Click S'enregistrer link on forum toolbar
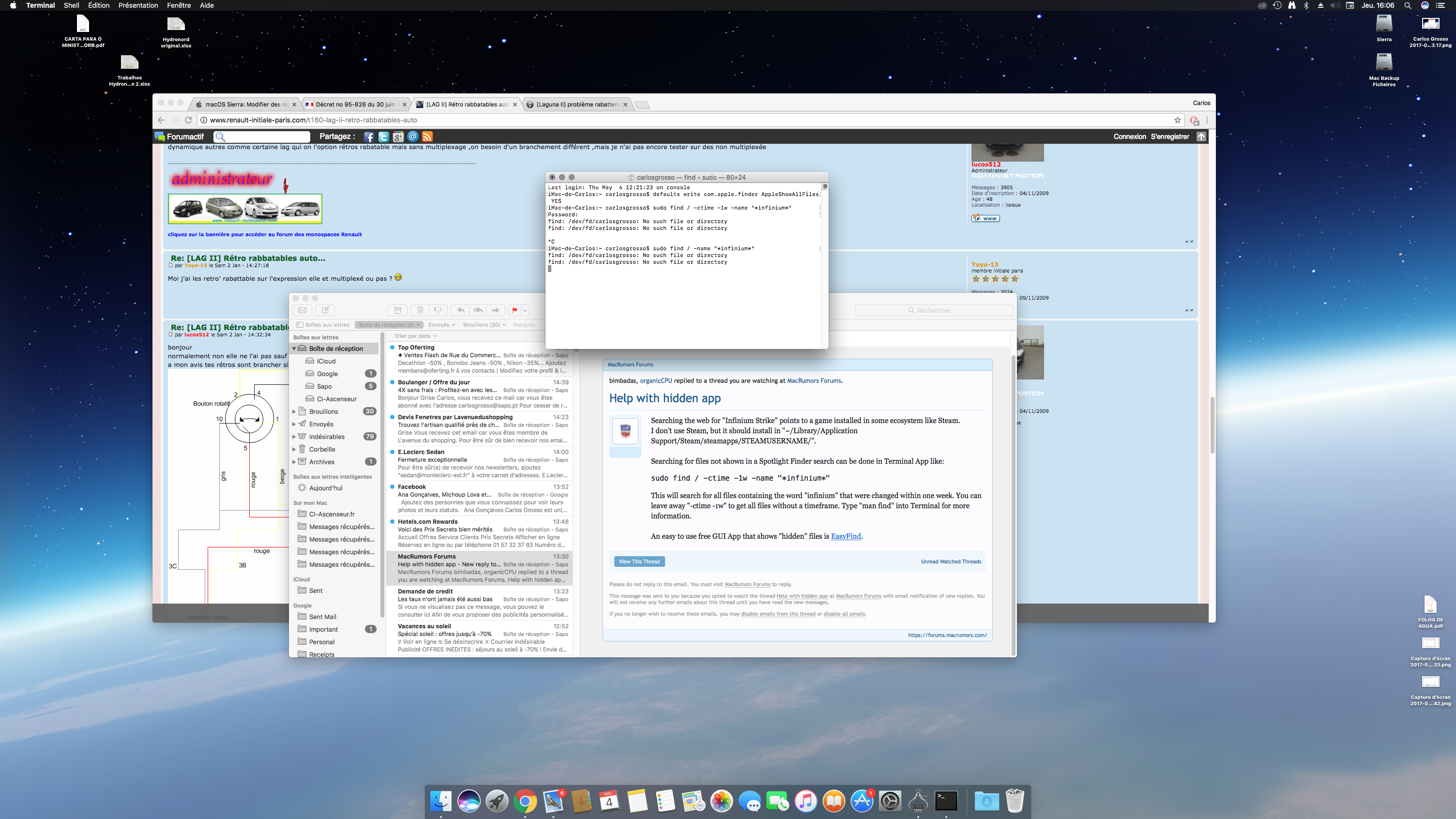The height and width of the screenshot is (819, 1456). pos(1169,137)
